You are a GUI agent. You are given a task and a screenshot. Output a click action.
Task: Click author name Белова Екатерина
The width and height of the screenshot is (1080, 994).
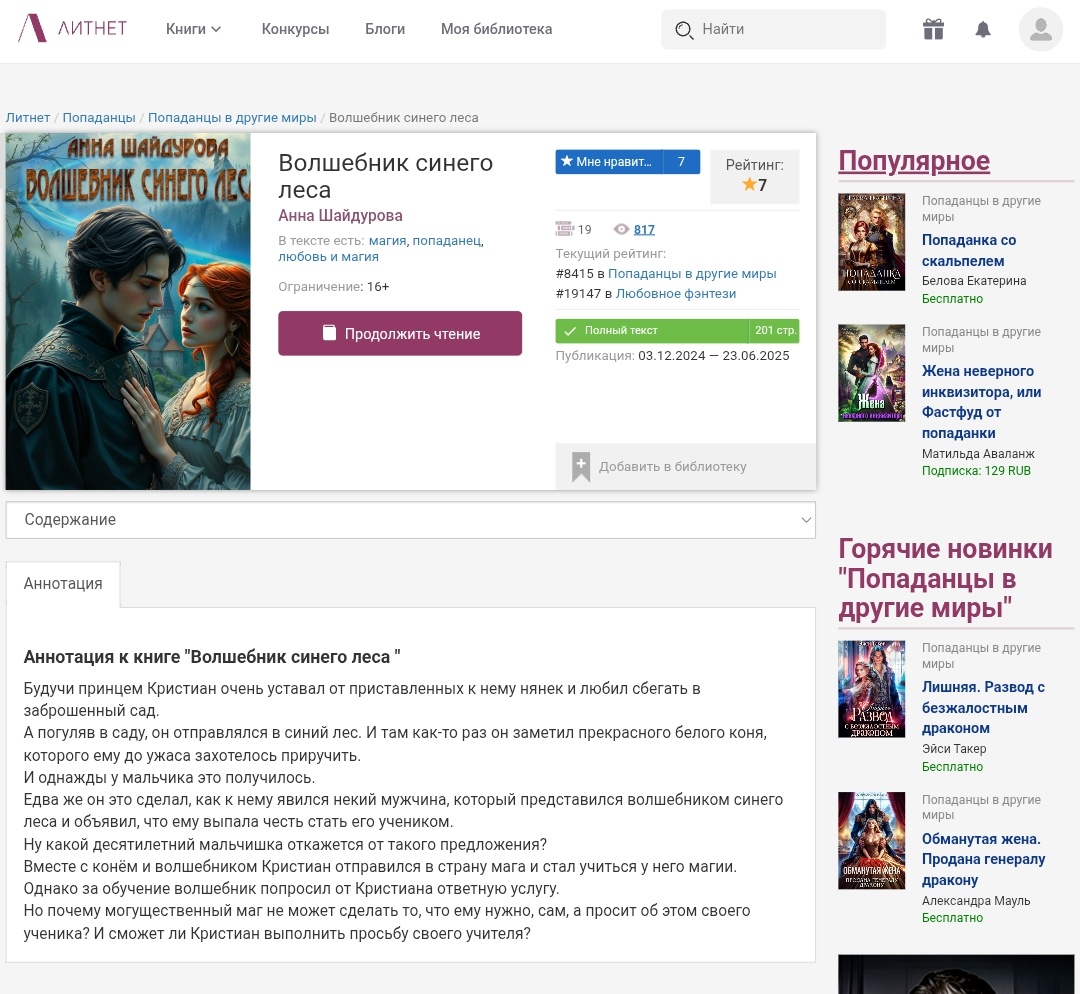click(974, 281)
